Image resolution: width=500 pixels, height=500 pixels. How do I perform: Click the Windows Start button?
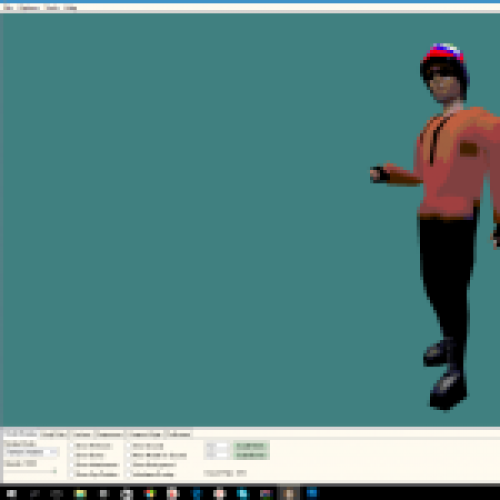pyautogui.click(x=12, y=493)
